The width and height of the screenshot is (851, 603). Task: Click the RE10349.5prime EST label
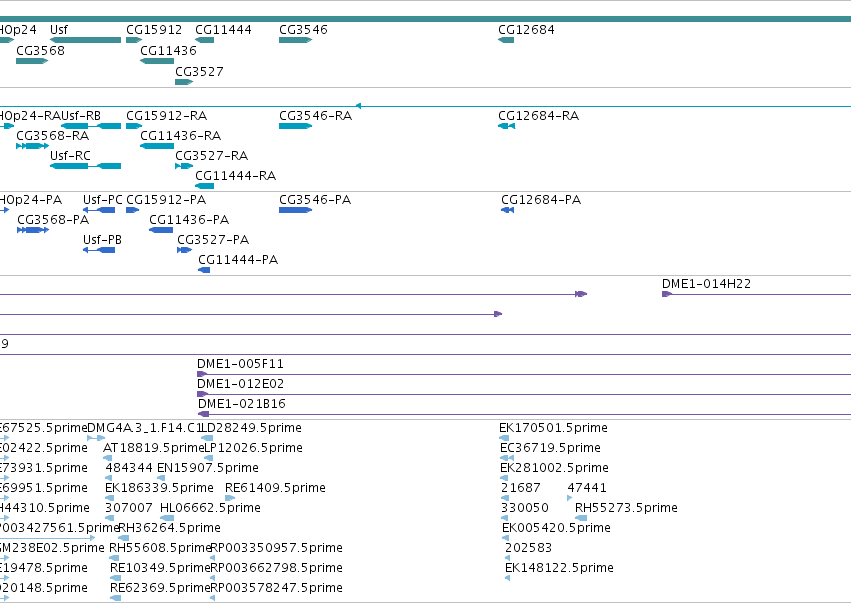[160, 568]
